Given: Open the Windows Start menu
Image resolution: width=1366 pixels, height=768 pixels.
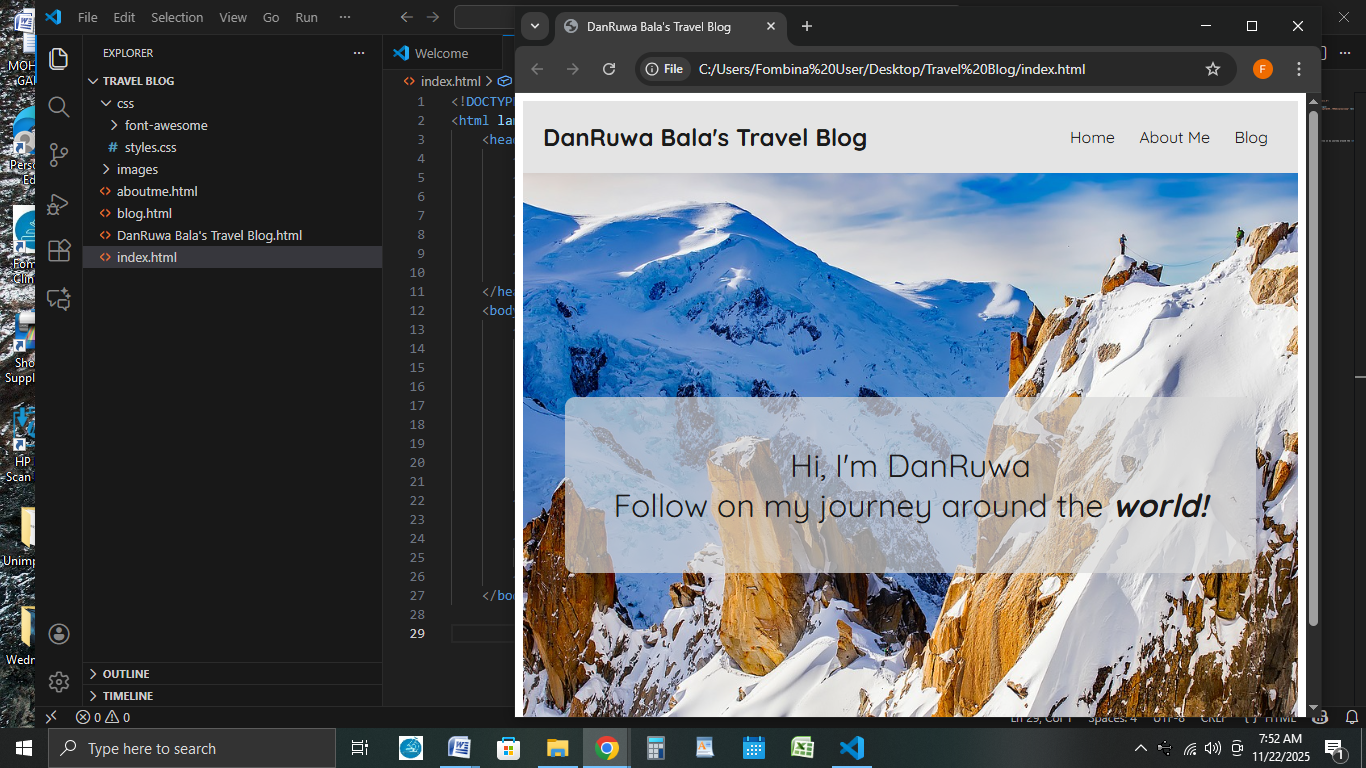Looking at the screenshot, I should pyautogui.click(x=24, y=748).
